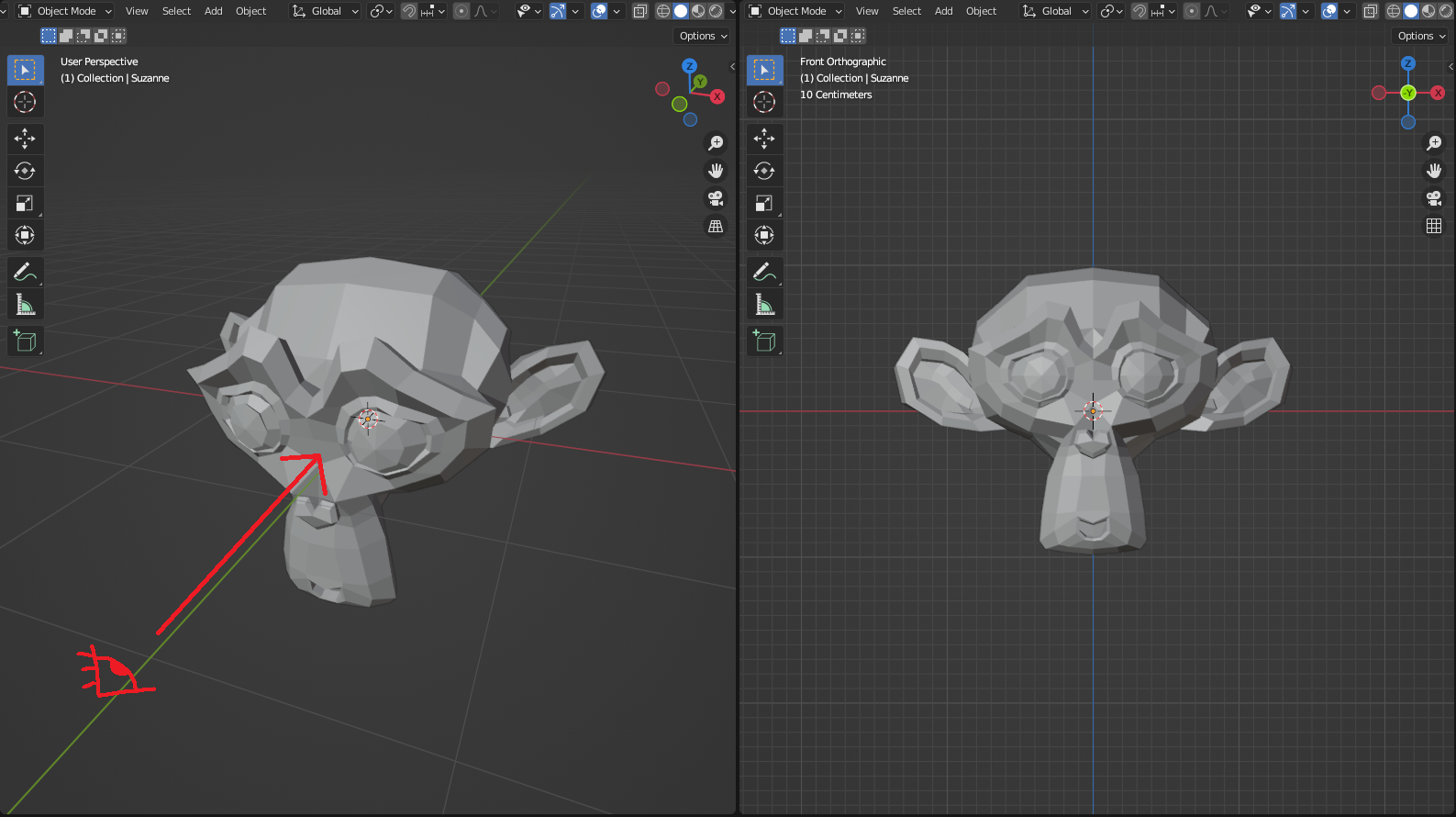Toggle X-Ray in right viewport header
This screenshot has width=1456, height=817.
[1371, 11]
